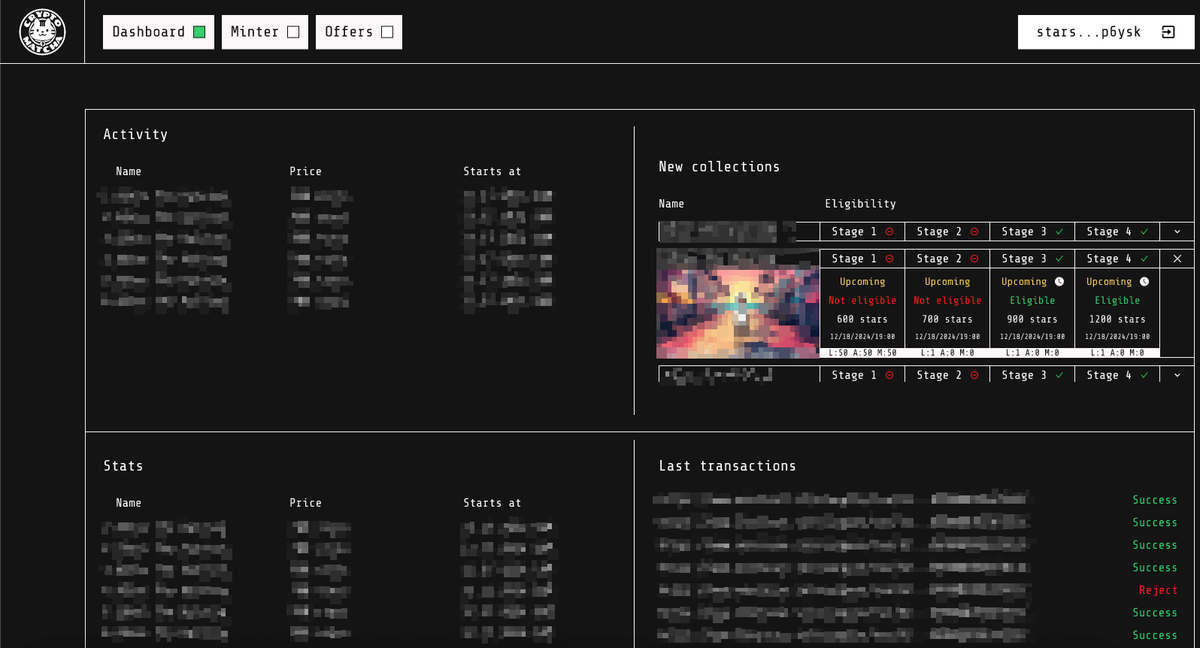The width and height of the screenshot is (1200, 648).
Task: Click Upcoming status in the 700 stars column
Action: coord(947,282)
